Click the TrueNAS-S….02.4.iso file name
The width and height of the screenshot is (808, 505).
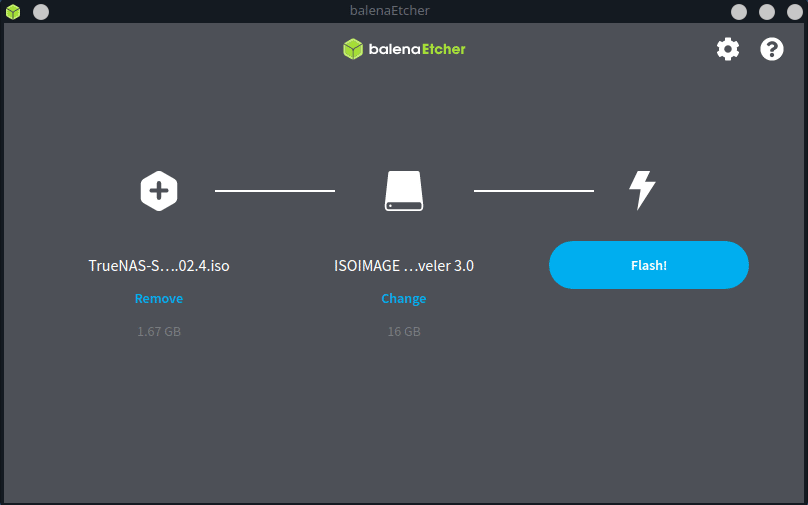coord(159,266)
